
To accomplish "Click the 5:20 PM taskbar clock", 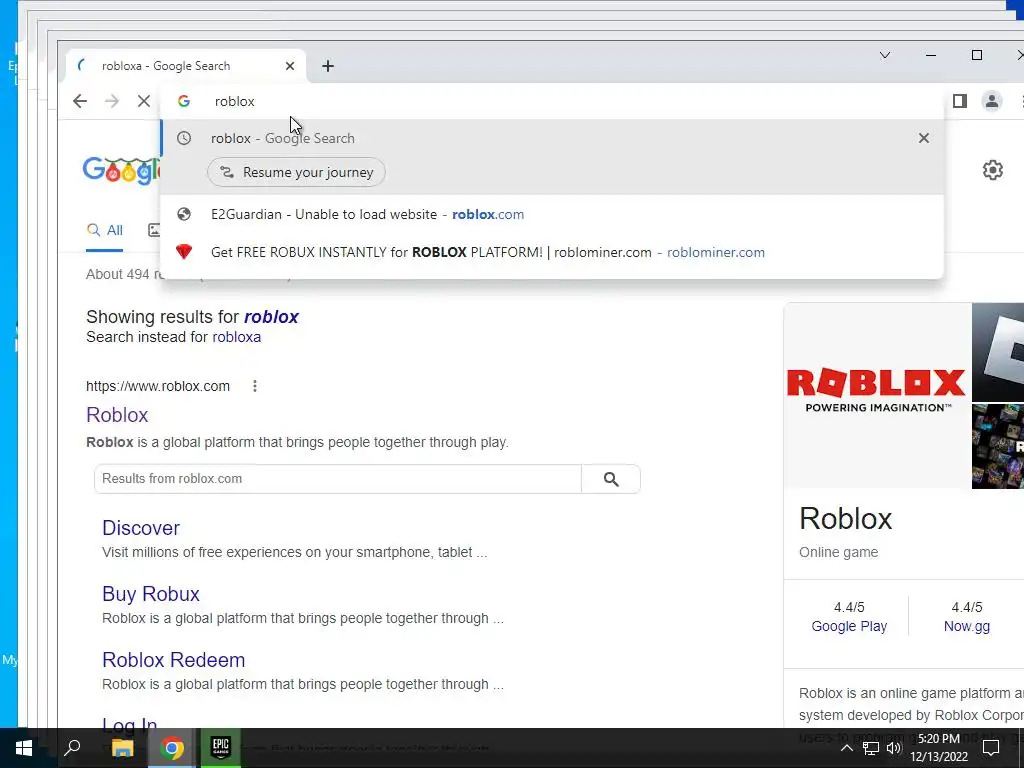I will pos(938,739).
